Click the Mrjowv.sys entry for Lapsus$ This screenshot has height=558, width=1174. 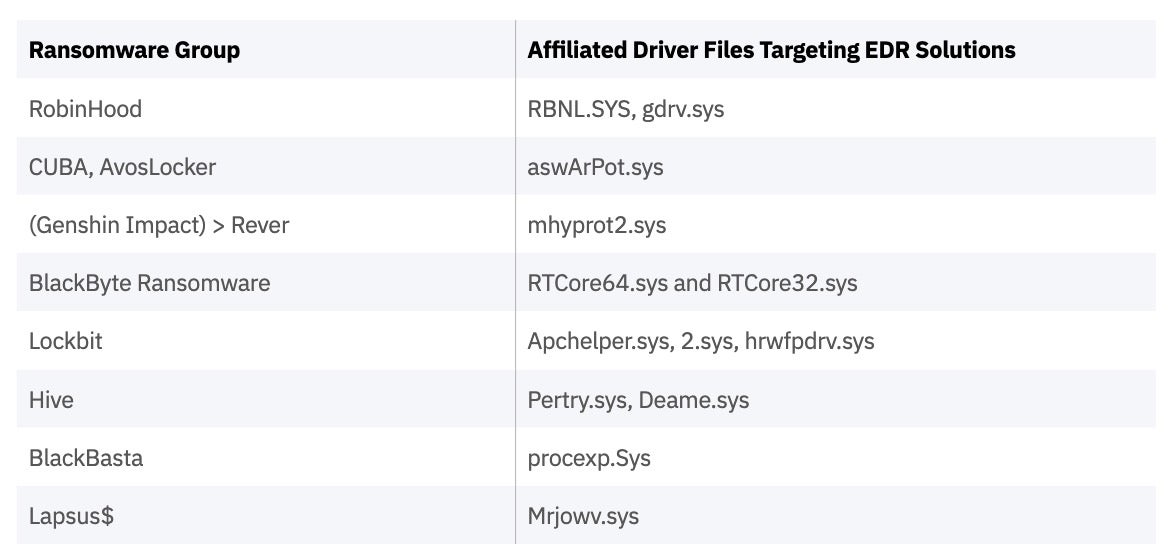[x=583, y=516]
